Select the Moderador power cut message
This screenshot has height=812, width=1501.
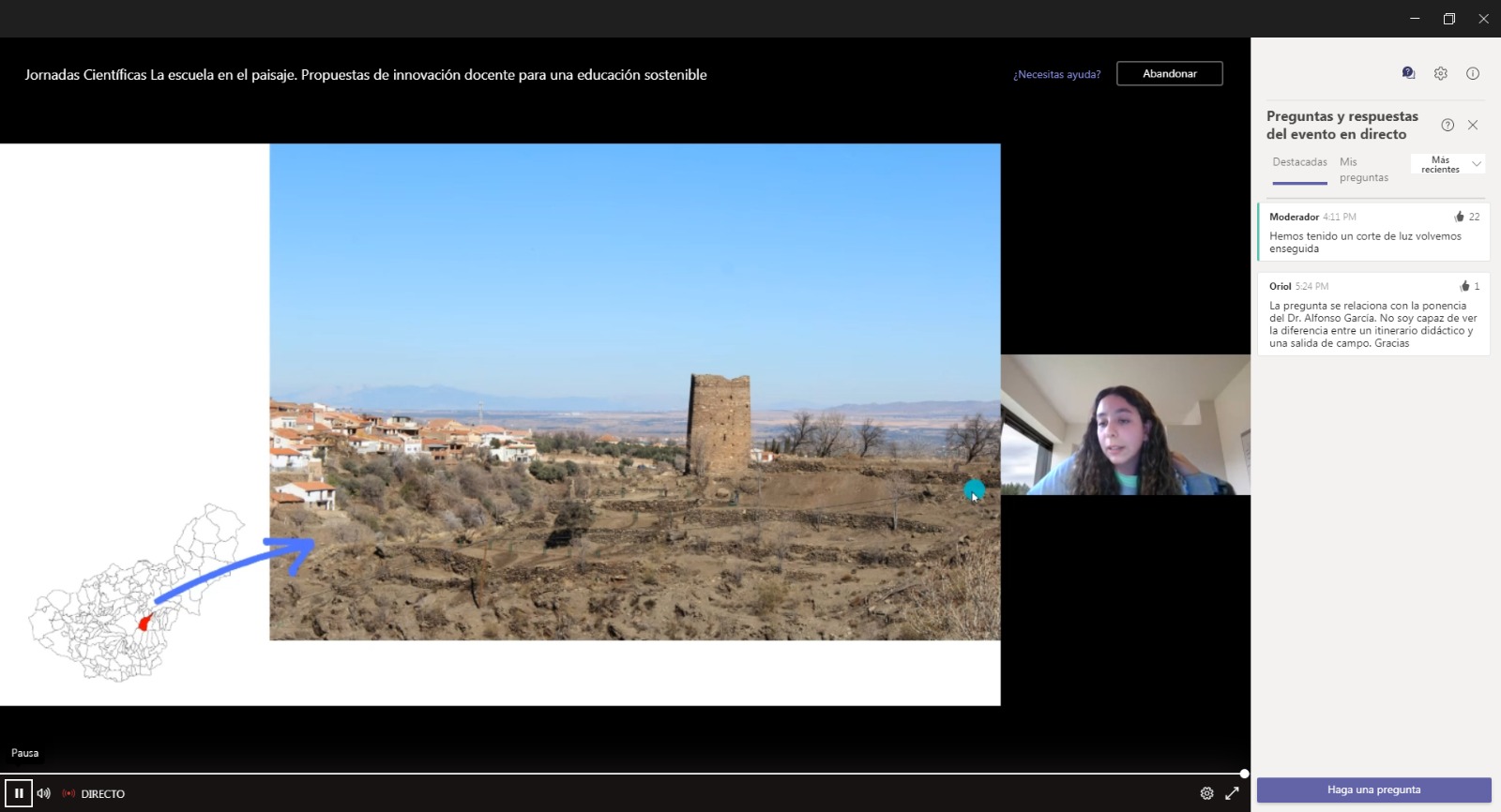click(1373, 232)
